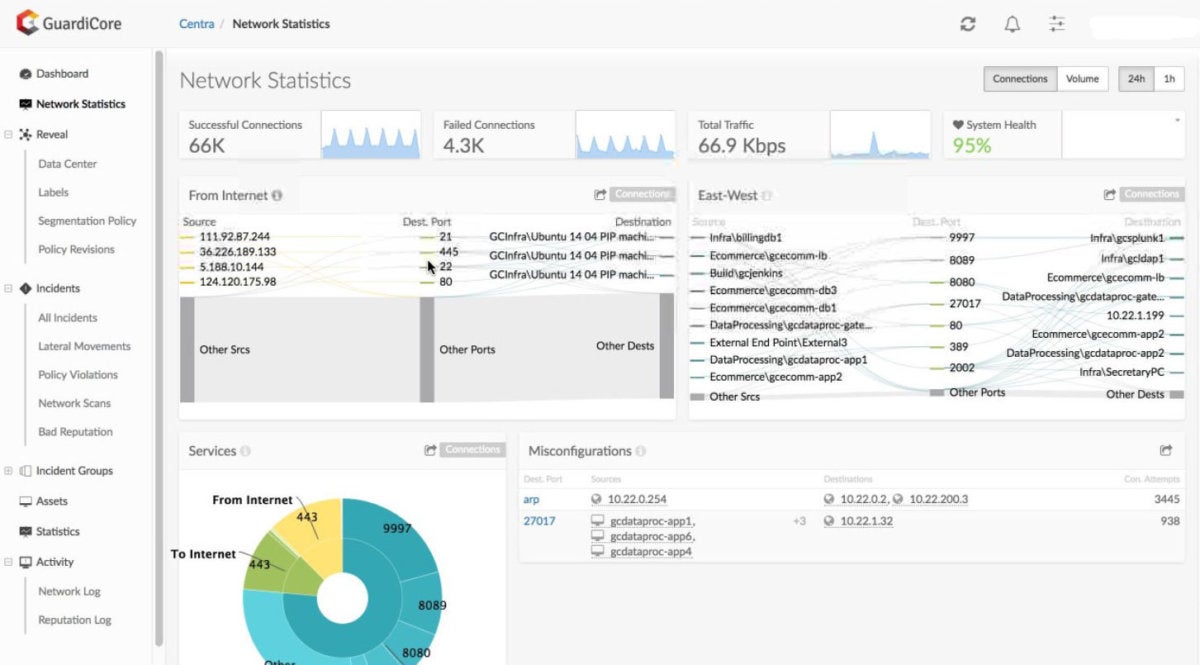Screen dimensions: 1200x665
Task: Click the Dashboard gauge icon in the sidebar
Action: 25,74
